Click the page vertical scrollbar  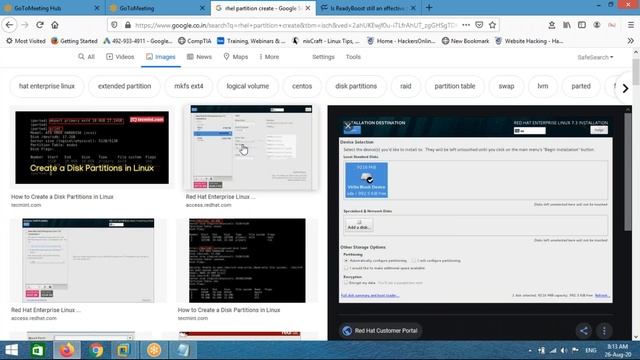[x=636, y=72]
